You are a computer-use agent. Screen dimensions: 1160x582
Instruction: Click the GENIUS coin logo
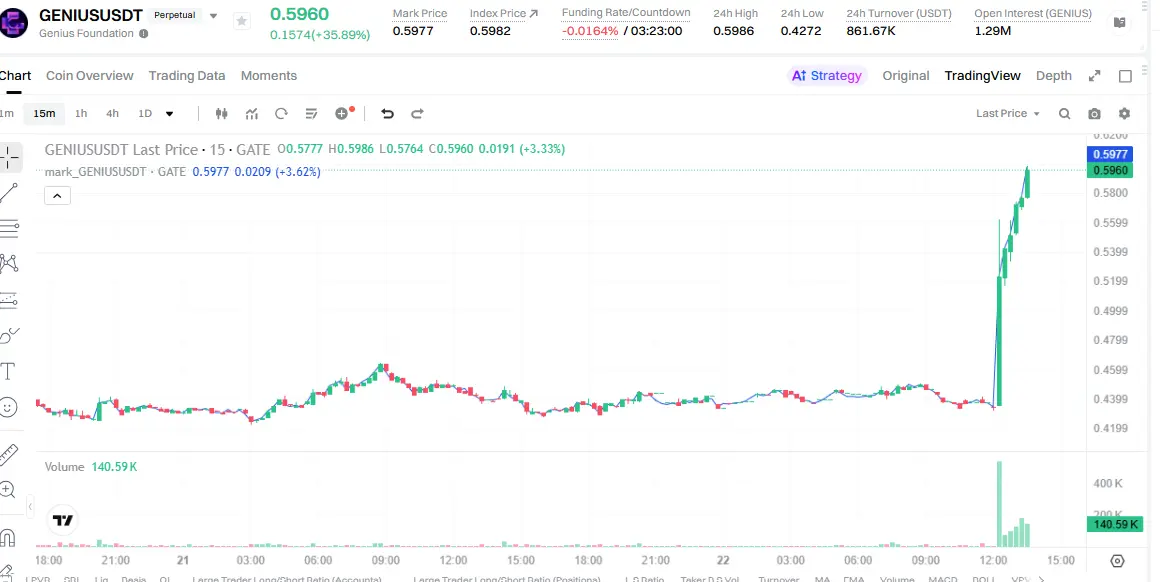click(x=13, y=23)
